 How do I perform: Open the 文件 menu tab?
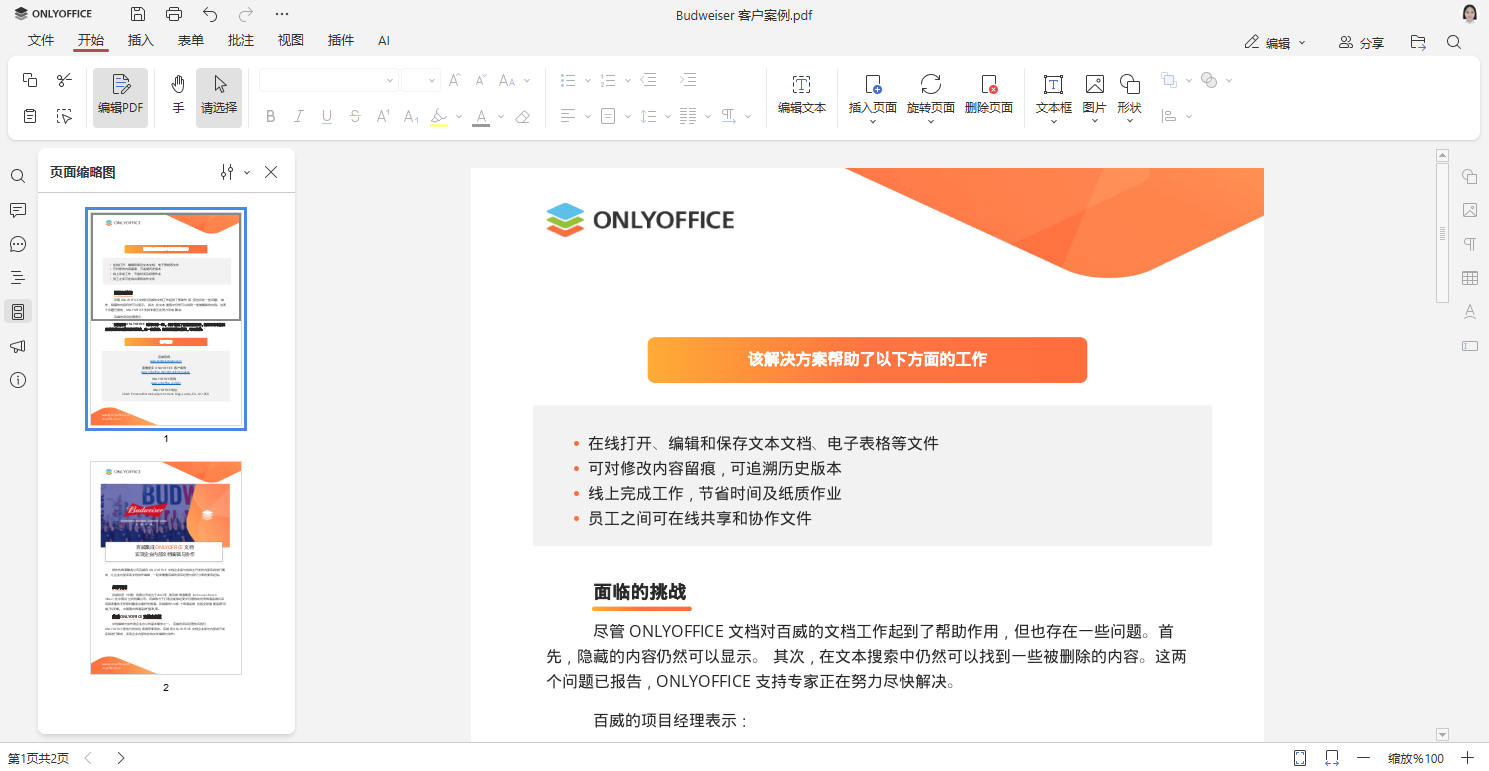41,40
